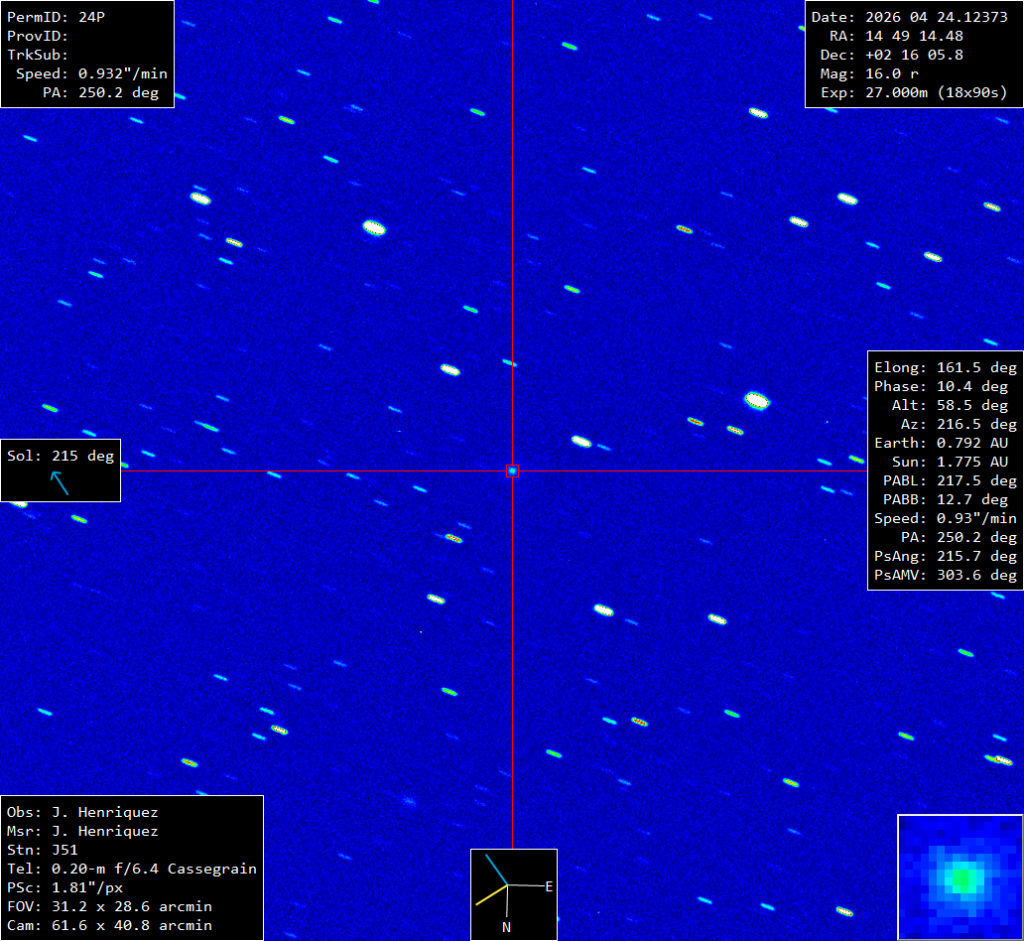1024x941 pixels.
Task: Click the Tel 0.20-m f/6.4 Cassegrain line
Action: point(131,869)
